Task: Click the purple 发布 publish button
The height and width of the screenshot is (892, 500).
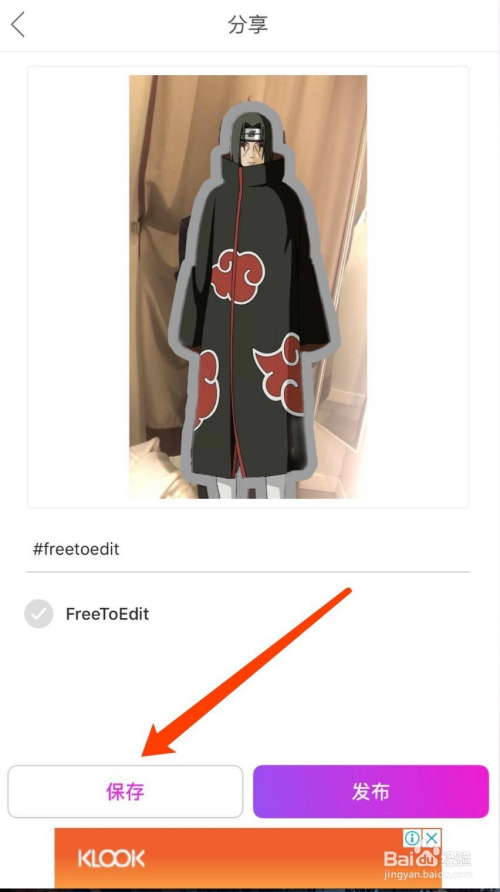Action: tap(371, 791)
